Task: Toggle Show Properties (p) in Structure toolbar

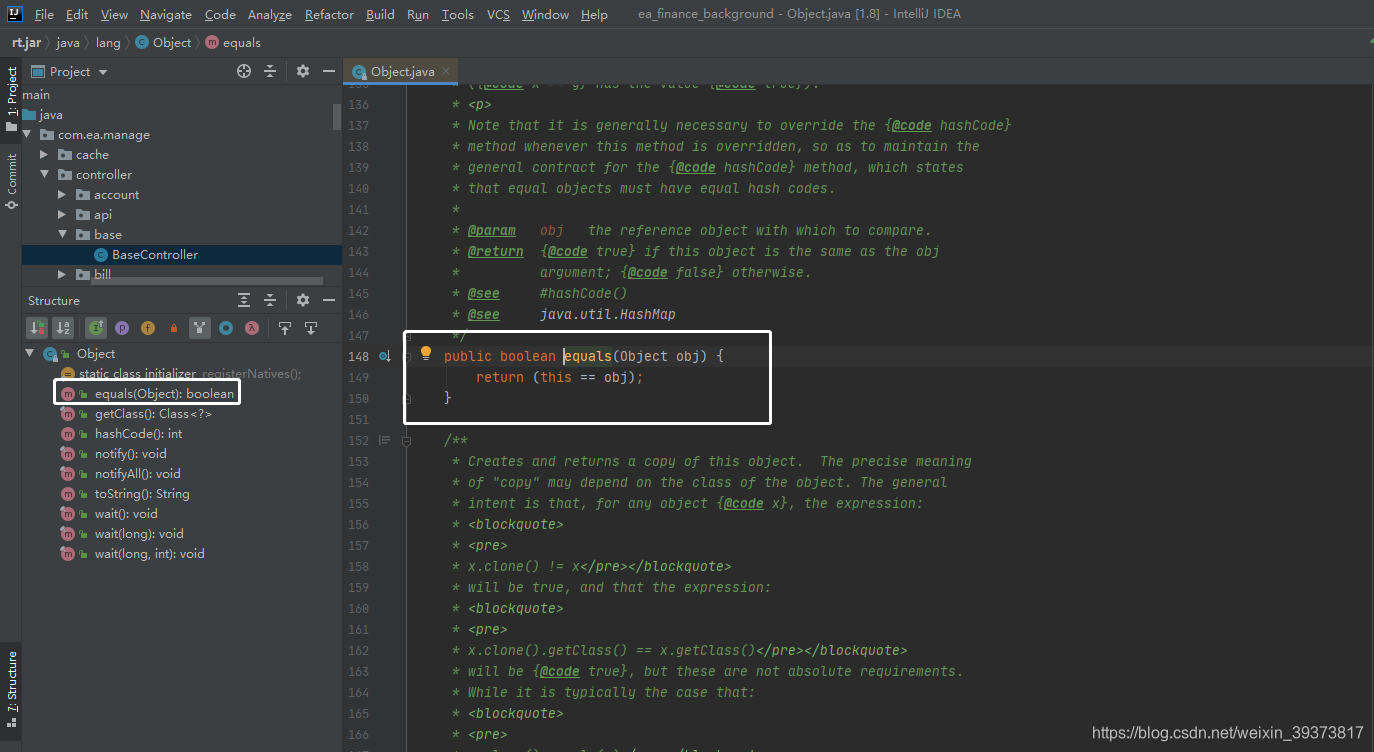Action: 122,327
